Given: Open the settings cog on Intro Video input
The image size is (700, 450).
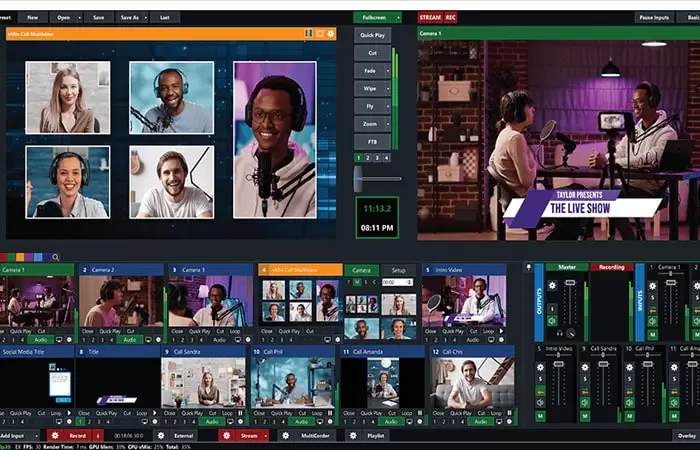Looking at the screenshot, I should click(x=501, y=340).
